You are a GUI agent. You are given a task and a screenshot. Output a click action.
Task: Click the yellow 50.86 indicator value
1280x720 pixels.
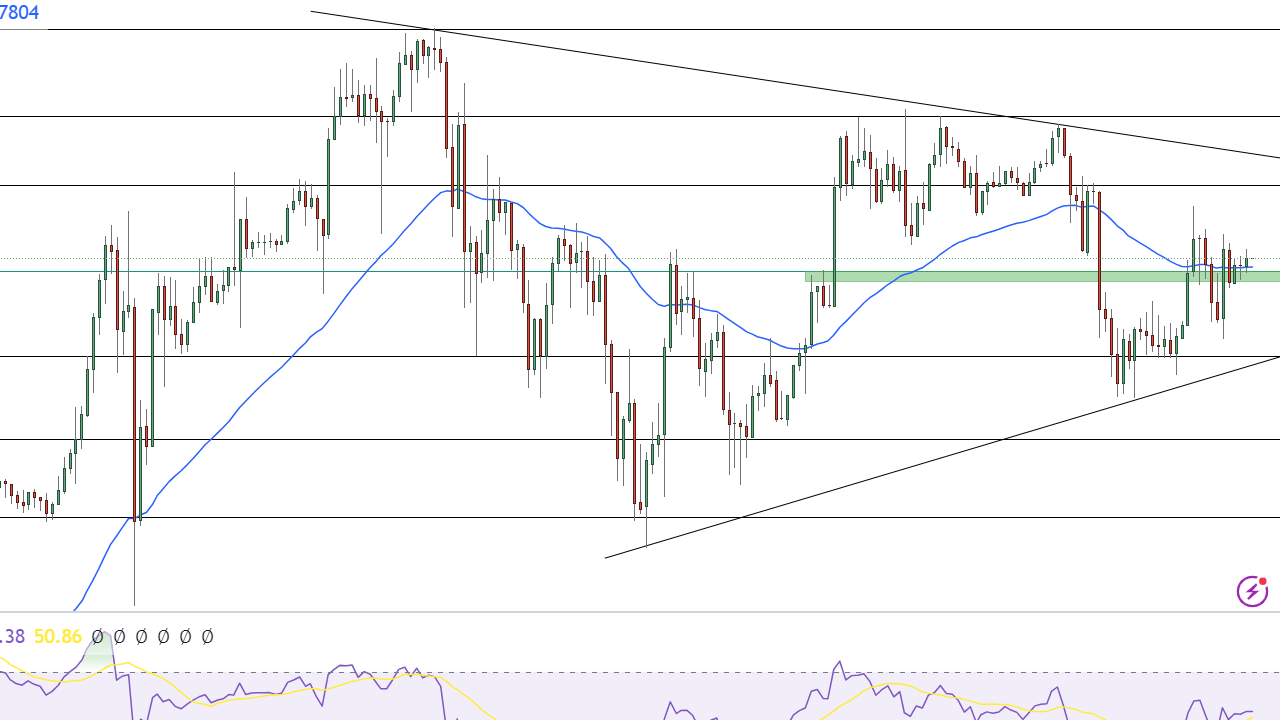tap(58, 636)
